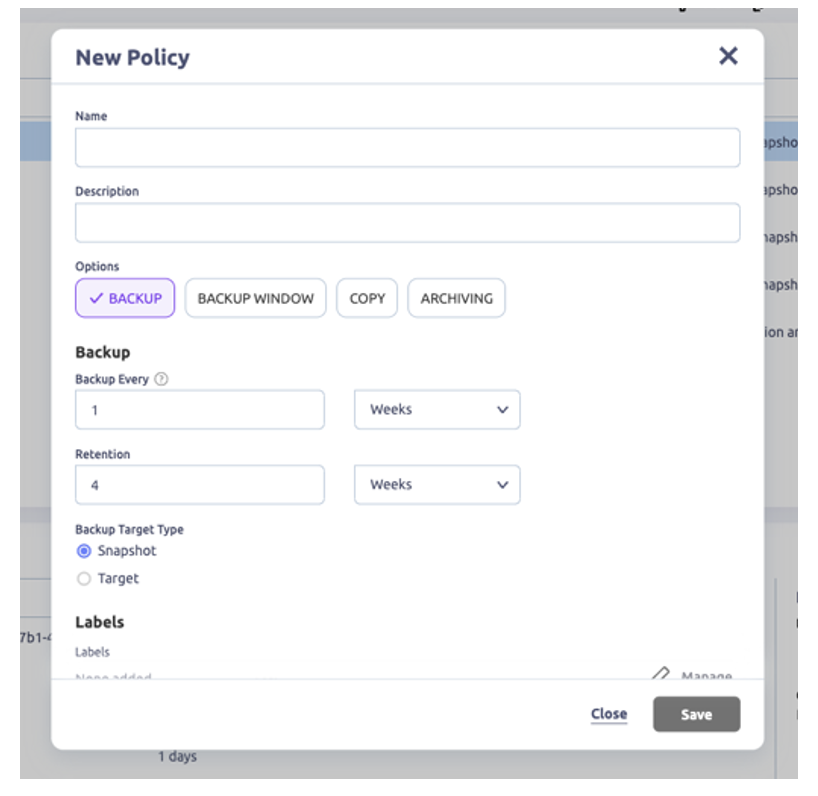Click the Backup Every number field

pos(200,410)
